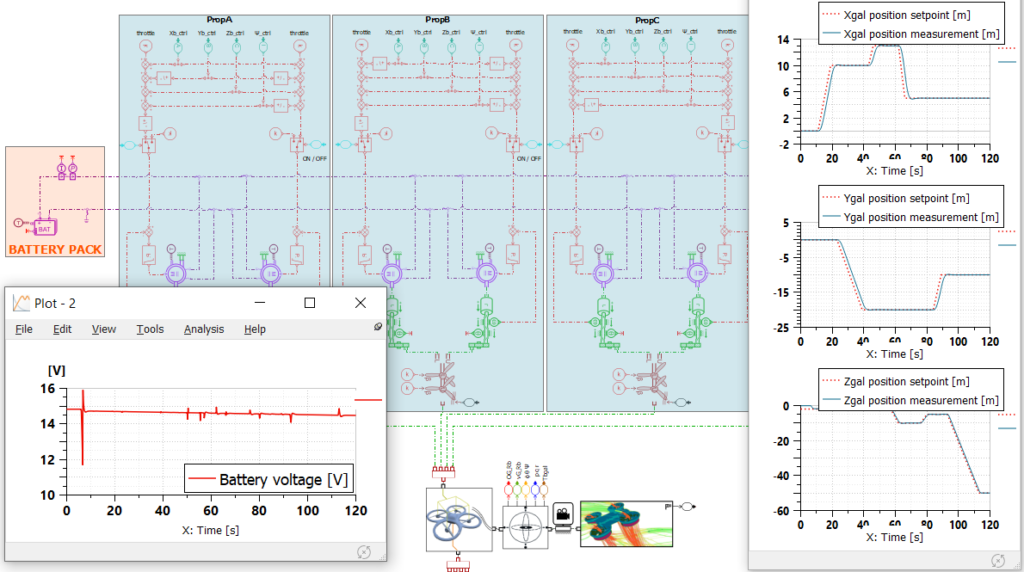Select the red four-port mux above drone
The width and height of the screenshot is (1024, 572).
(x=443, y=471)
